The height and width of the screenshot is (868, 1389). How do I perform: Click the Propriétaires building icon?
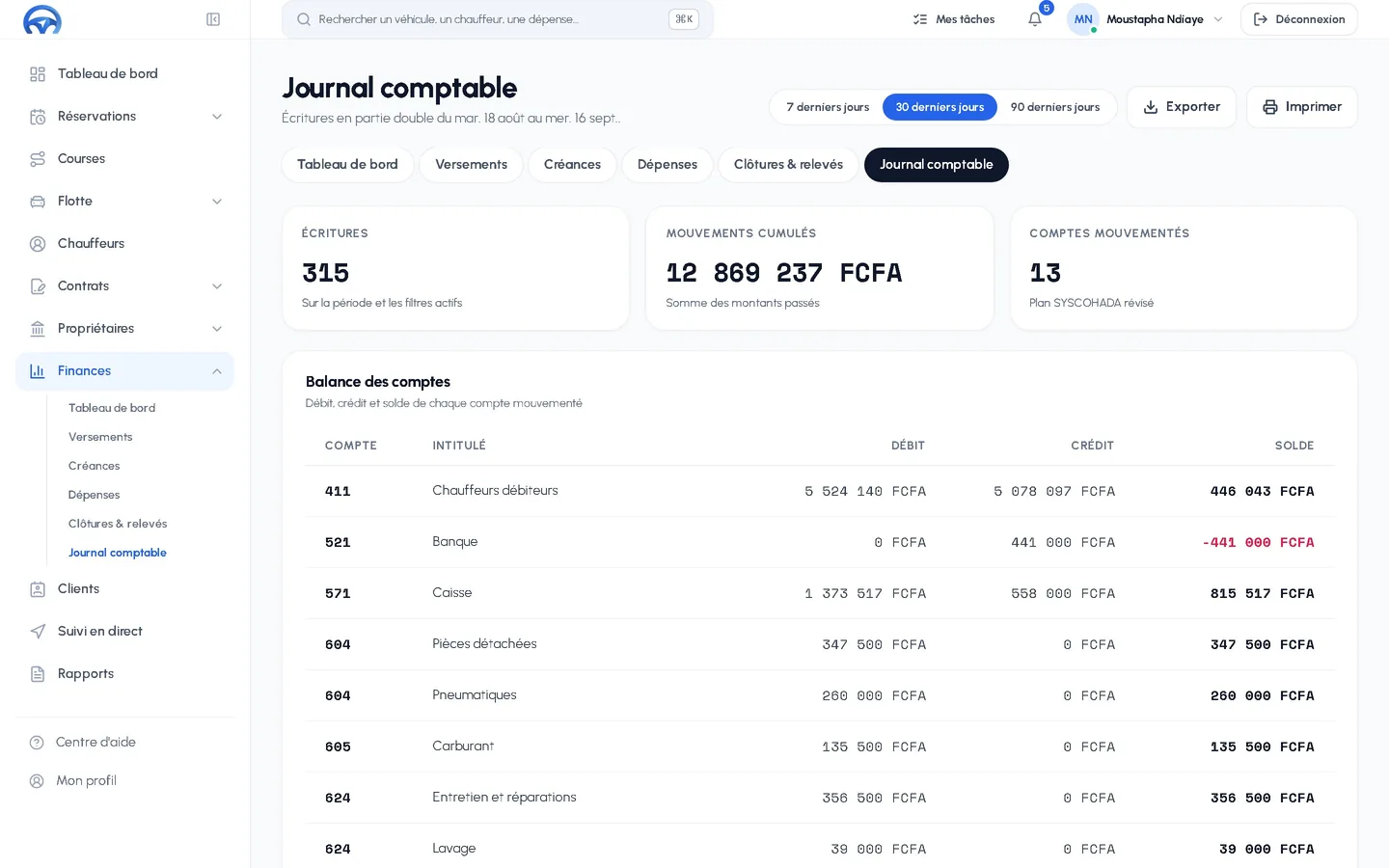(x=38, y=329)
